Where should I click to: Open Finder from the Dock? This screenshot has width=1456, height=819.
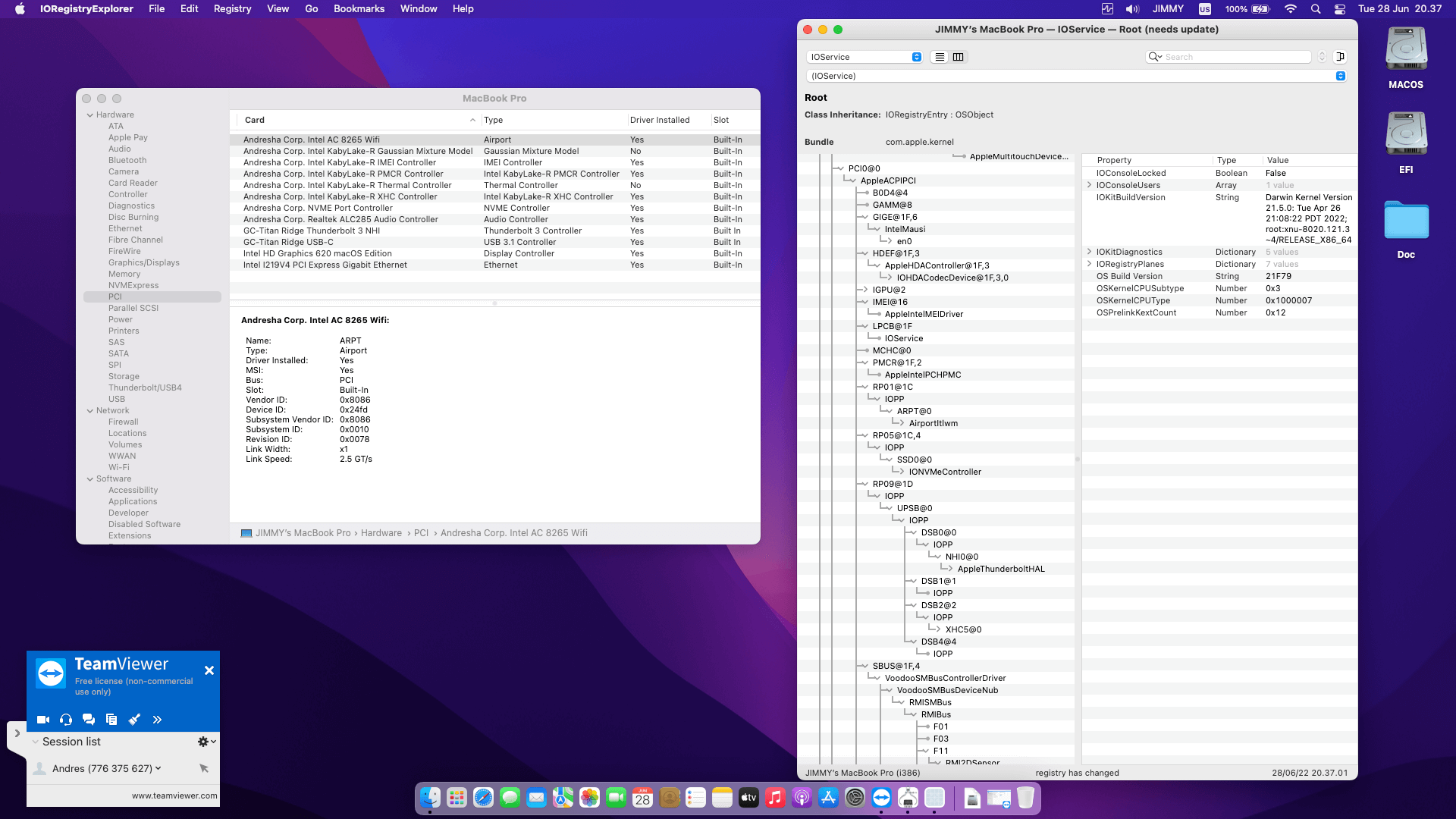(430, 798)
